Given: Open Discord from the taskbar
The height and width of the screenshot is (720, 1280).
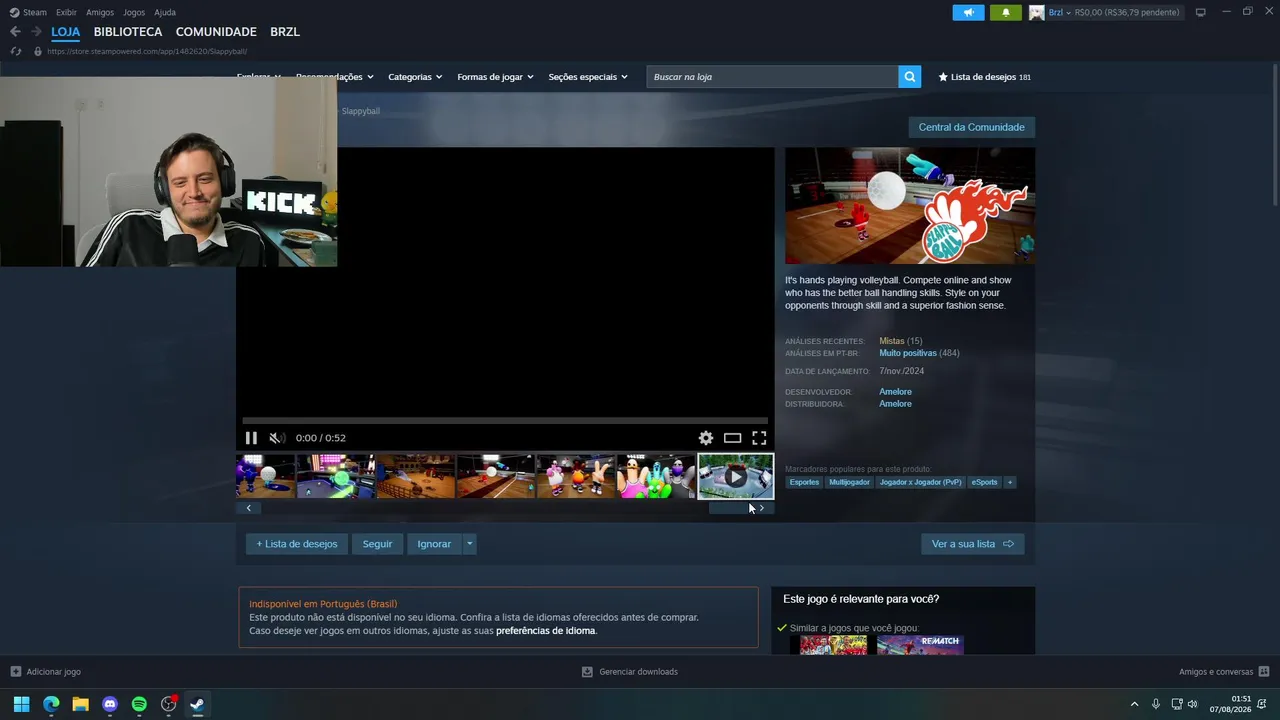Looking at the screenshot, I should click(x=110, y=704).
